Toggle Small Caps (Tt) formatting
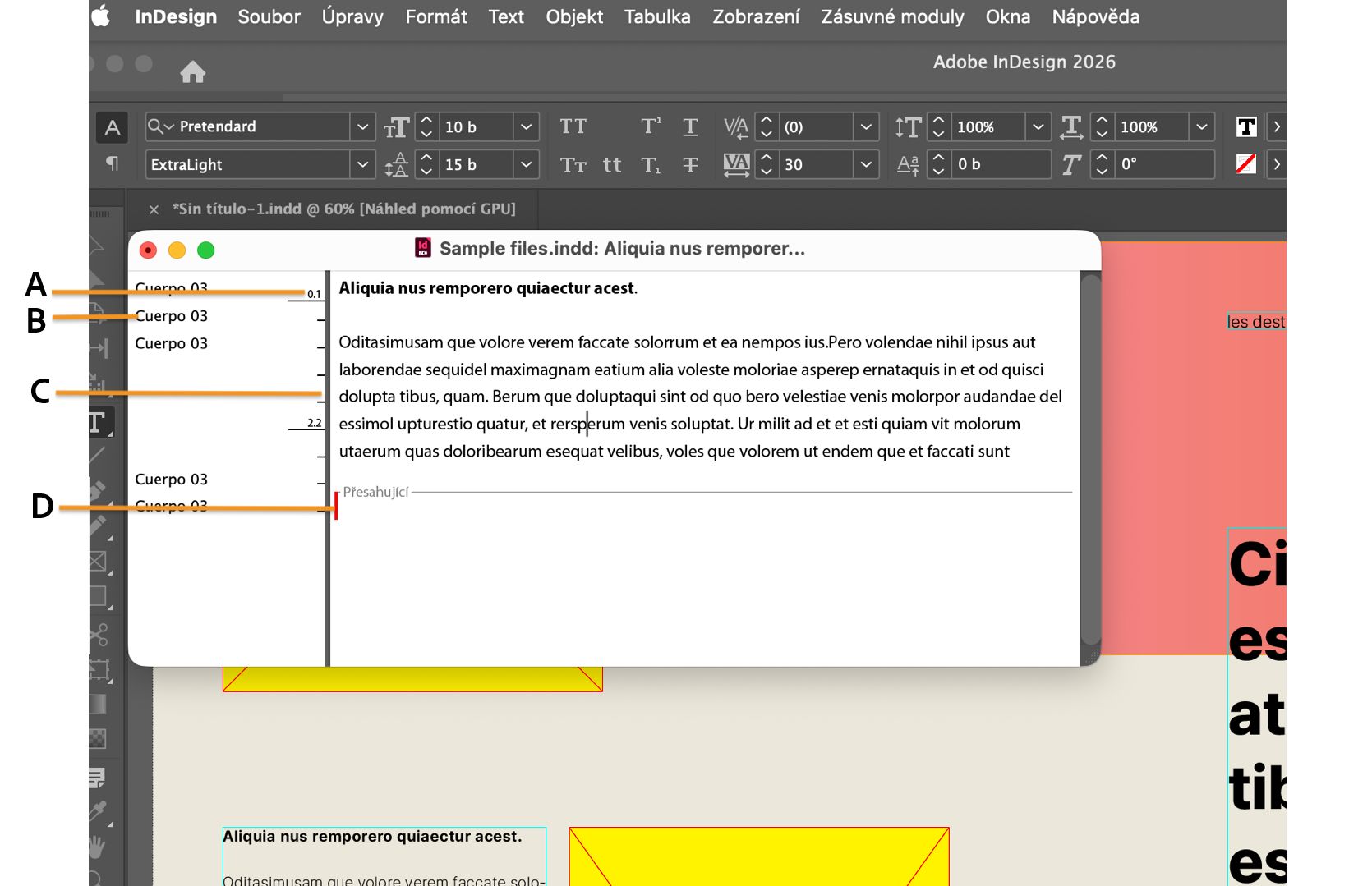The width and height of the screenshot is (1372, 886). [573, 165]
